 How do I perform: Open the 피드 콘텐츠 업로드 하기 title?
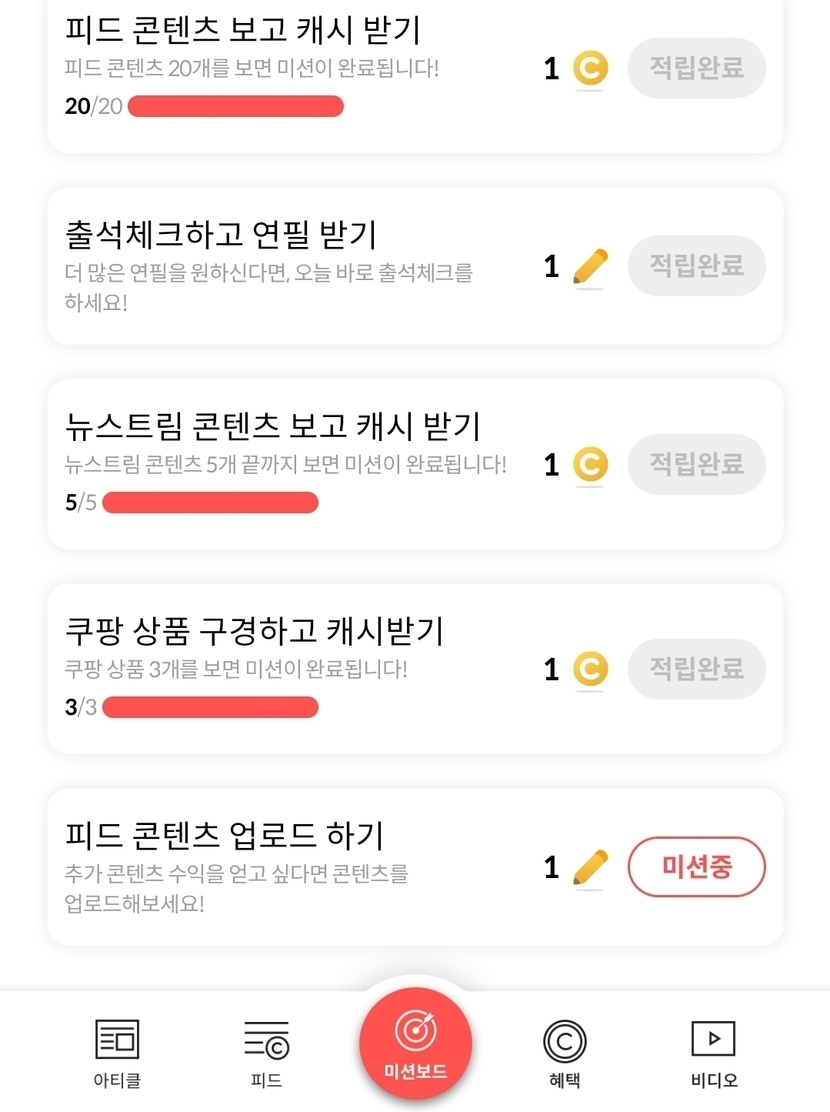(224, 835)
